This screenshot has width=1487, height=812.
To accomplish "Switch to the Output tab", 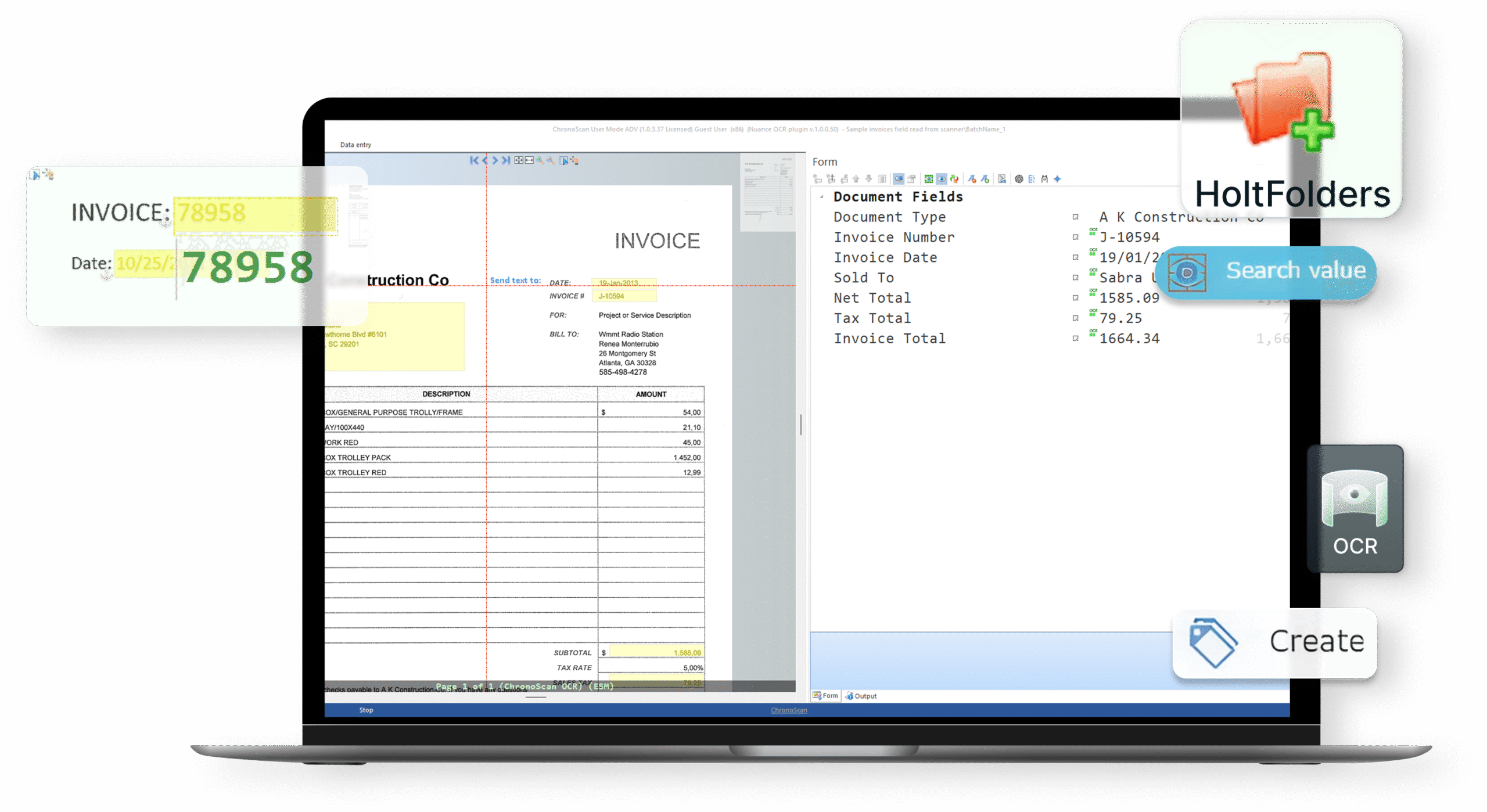I will pyautogui.click(x=861, y=696).
